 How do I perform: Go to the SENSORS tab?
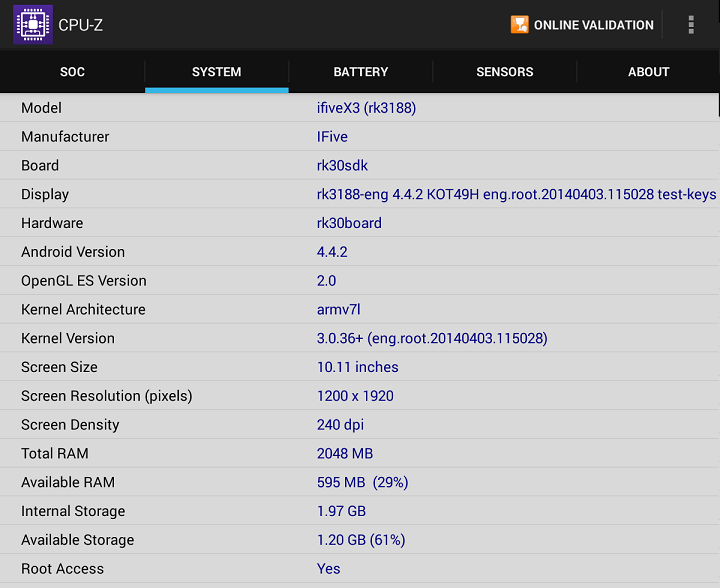[x=505, y=72]
